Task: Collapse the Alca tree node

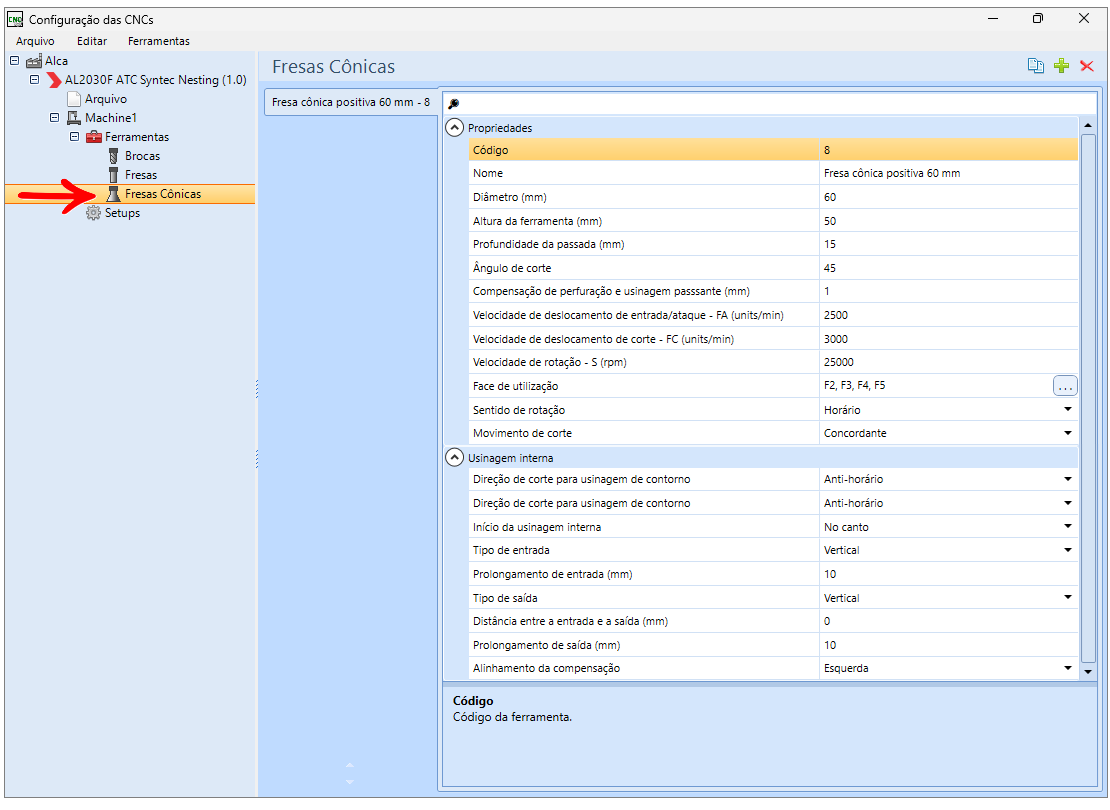Action: 14,61
